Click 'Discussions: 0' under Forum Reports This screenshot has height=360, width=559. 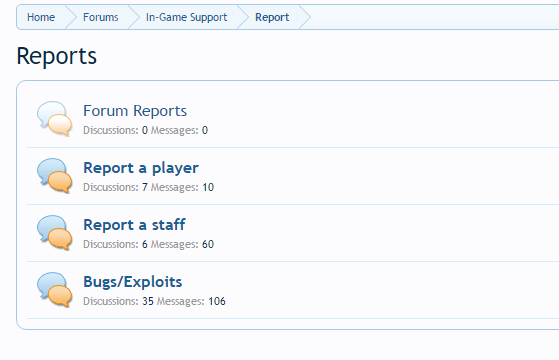tap(115, 130)
